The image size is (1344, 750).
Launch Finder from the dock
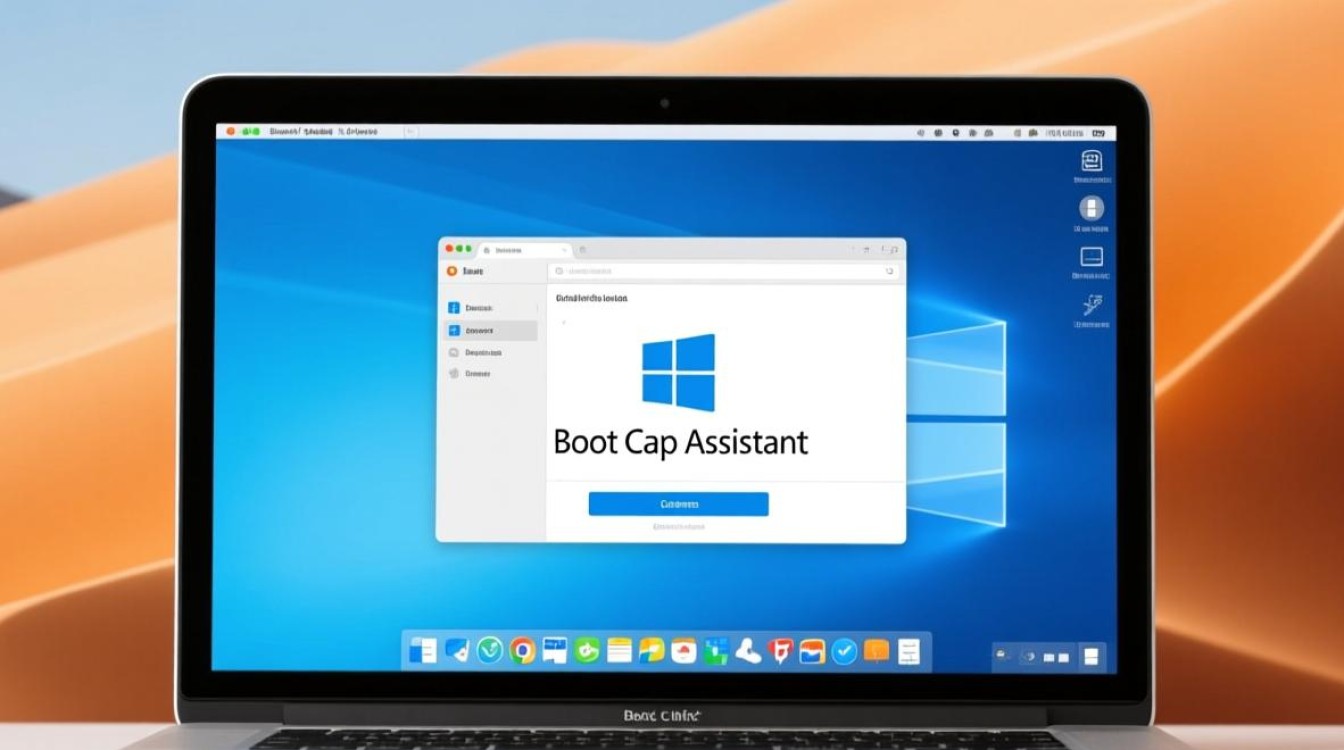pyautogui.click(x=425, y=650)
